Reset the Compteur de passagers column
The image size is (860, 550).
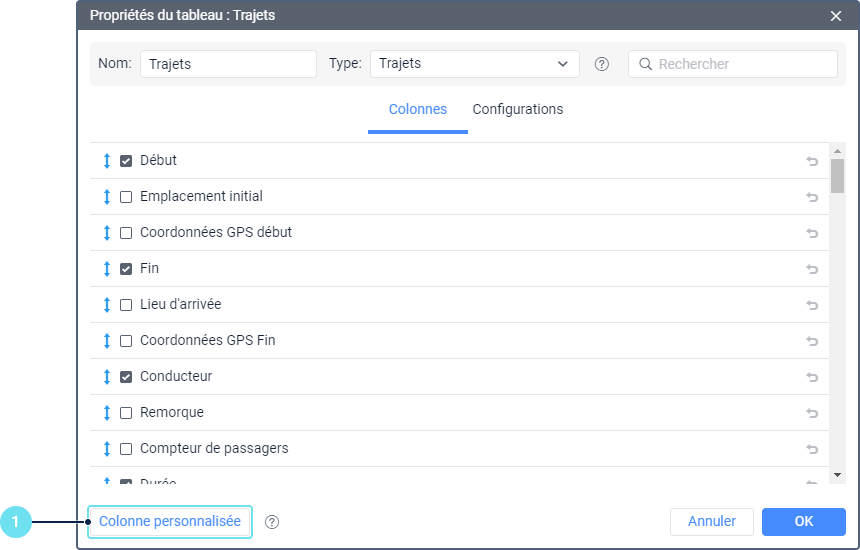point(812,449)
